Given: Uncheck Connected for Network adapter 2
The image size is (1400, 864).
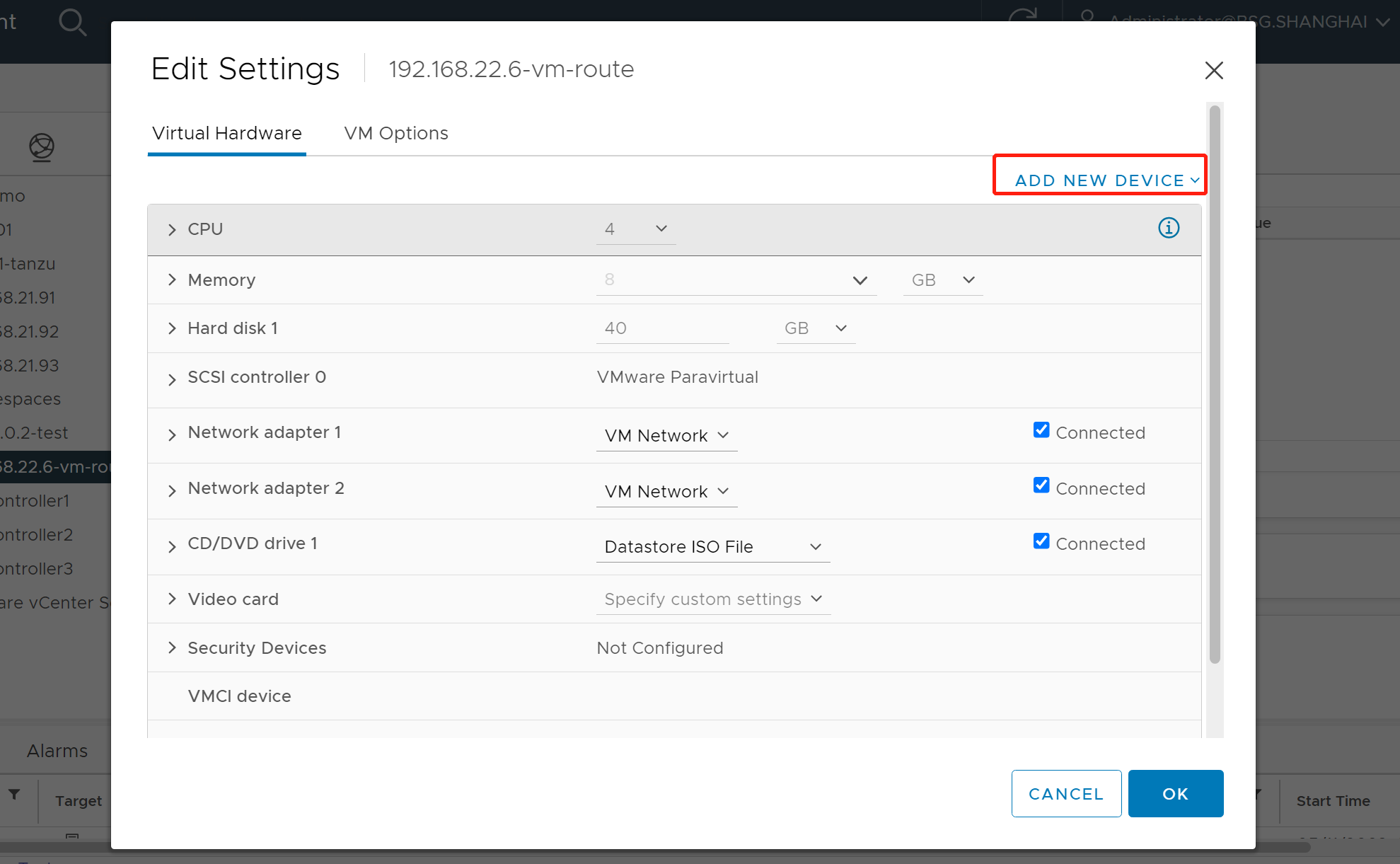Looking at the screenshot, I should (1041, 485).
